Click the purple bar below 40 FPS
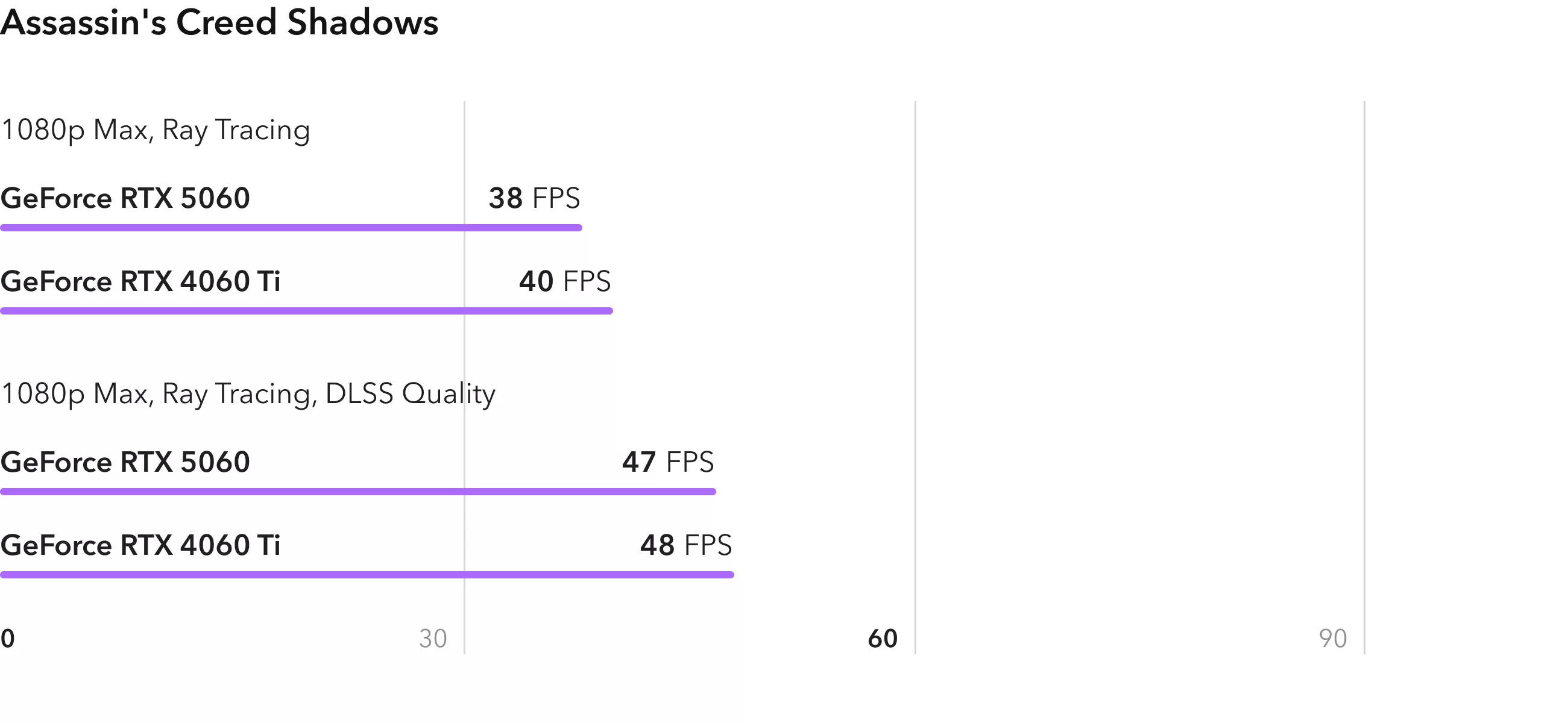Screen dimensions: 1568x723 point(306,311)
